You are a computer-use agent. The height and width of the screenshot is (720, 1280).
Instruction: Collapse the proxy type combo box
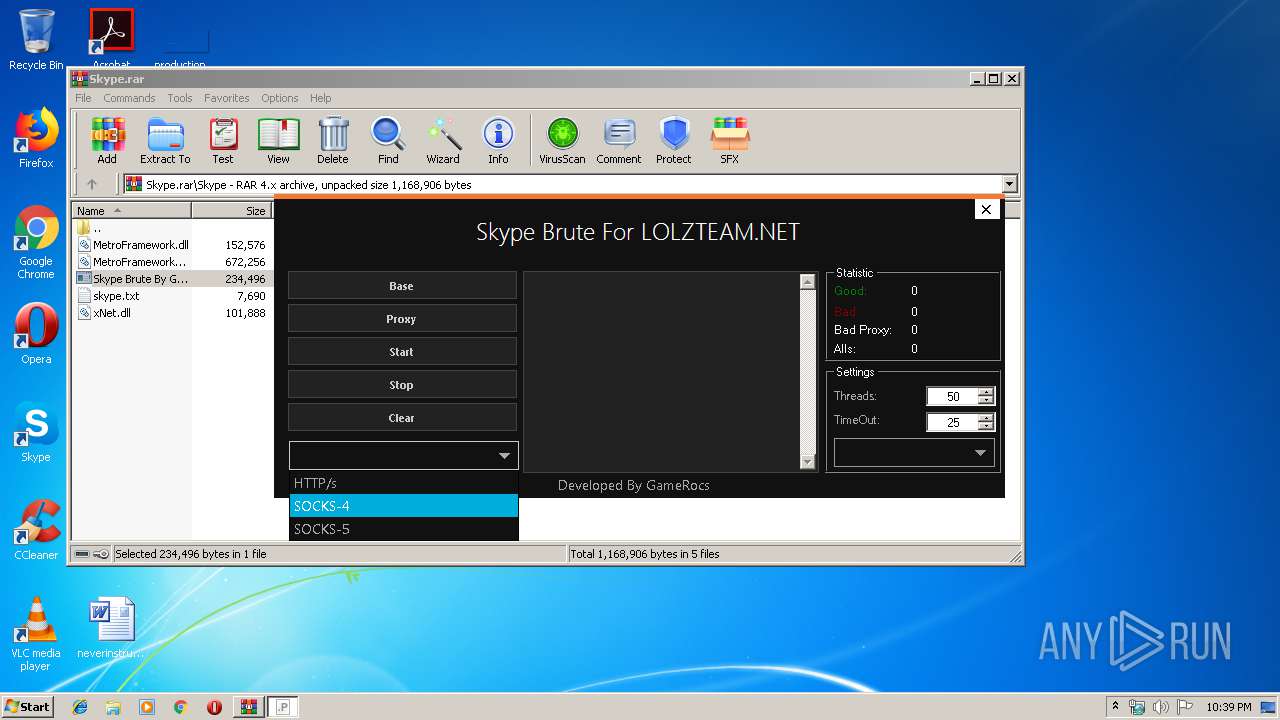click(x=504, y=456)
